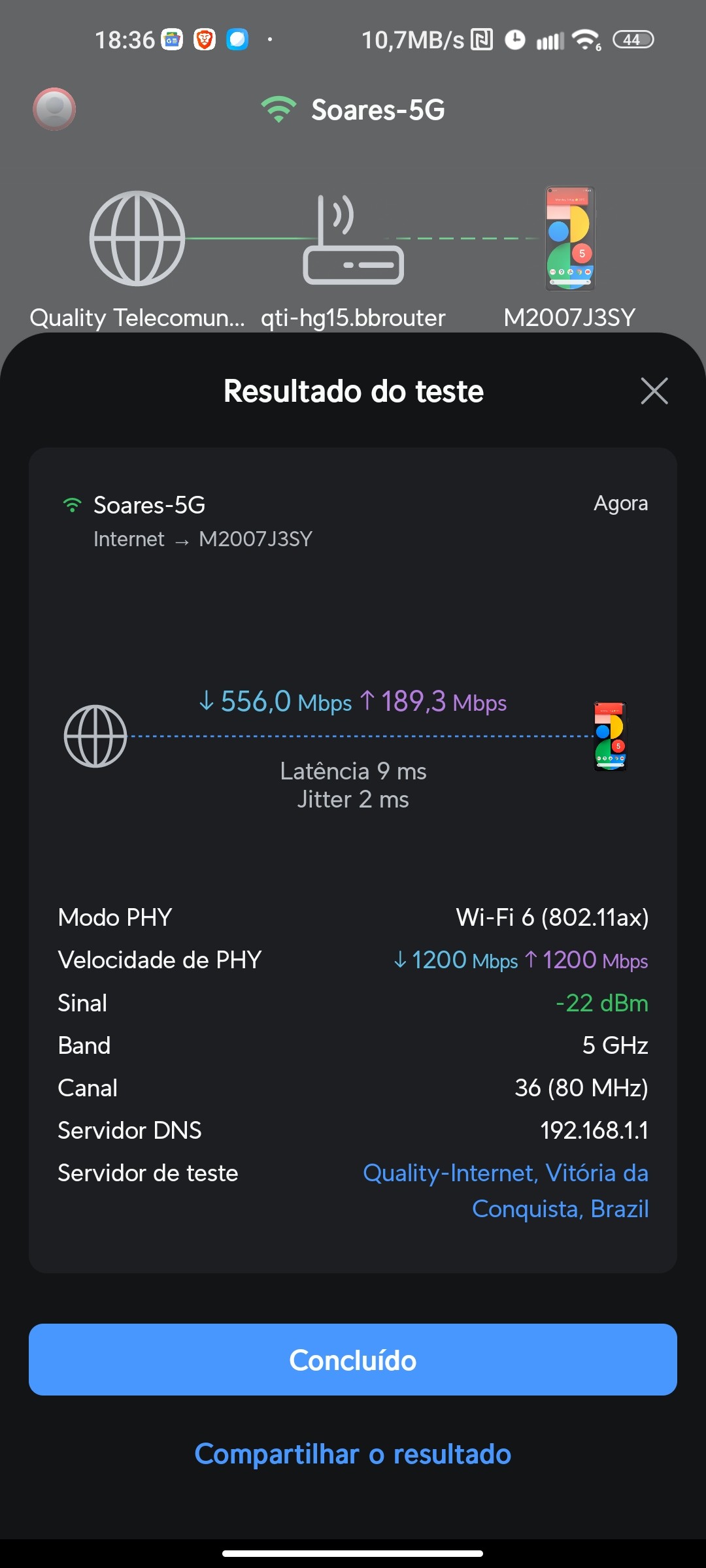This screenshot has height=1568, width=706.
Task: Tap the M2007J3SY phone device icon
Action: (570, 238)
